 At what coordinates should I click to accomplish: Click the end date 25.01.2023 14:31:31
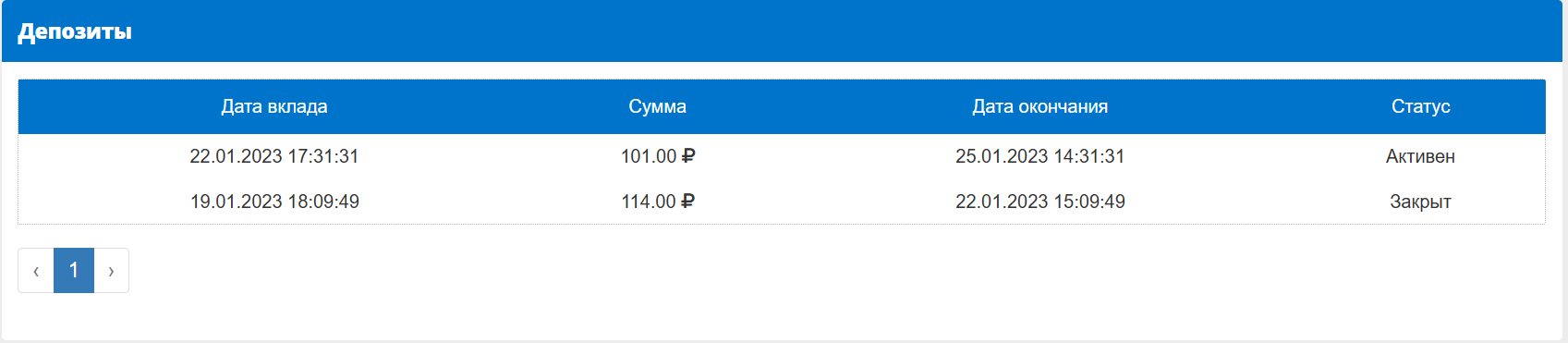coord(1039,156)
